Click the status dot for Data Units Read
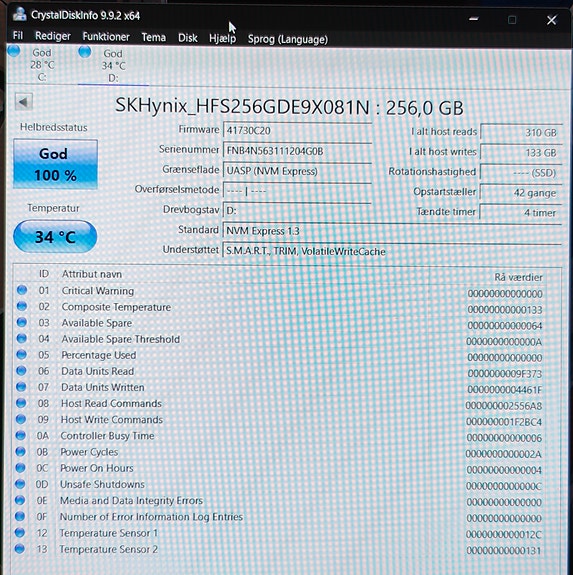This screenshot has height=575, width=573. coord(21,370)
